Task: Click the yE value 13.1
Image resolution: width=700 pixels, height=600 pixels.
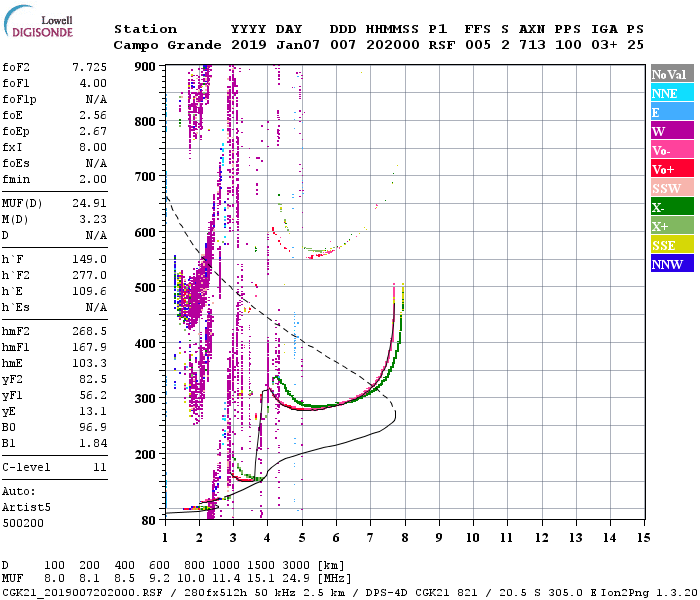Action: [93, 412]
